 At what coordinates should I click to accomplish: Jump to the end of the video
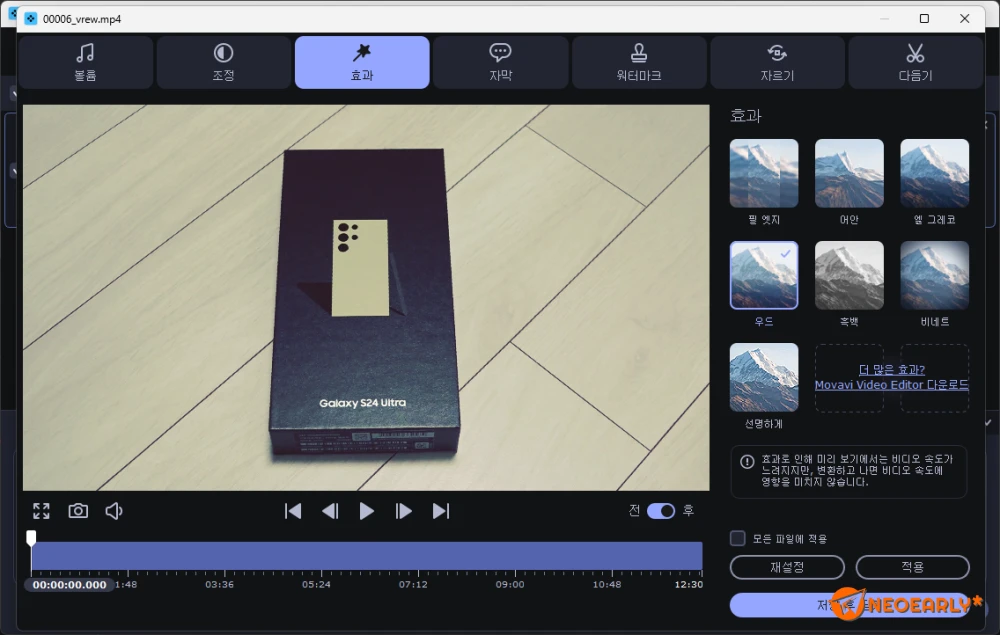pos(441,511)
